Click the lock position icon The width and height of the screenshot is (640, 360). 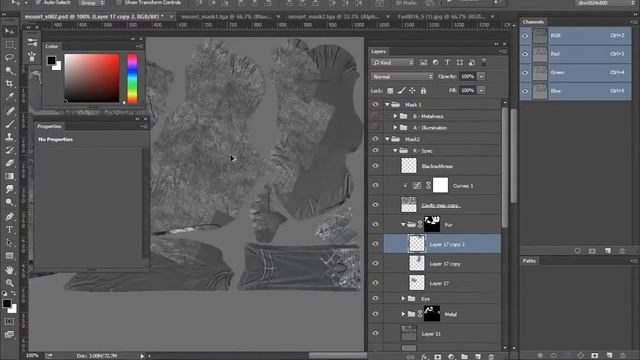(412, 91)
